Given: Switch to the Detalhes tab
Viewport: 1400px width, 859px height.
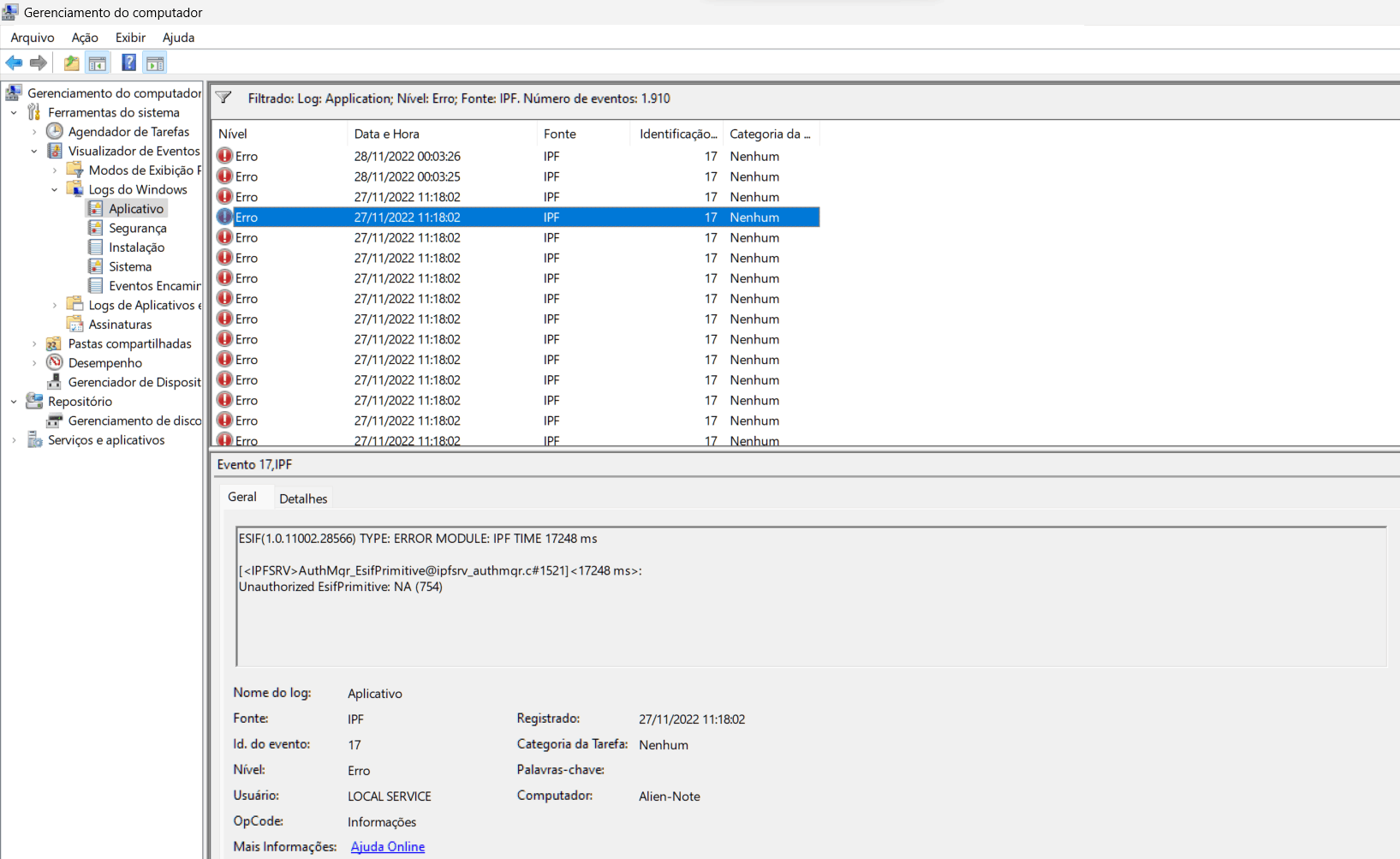Looking at the screenshot, I should [303, 498].
